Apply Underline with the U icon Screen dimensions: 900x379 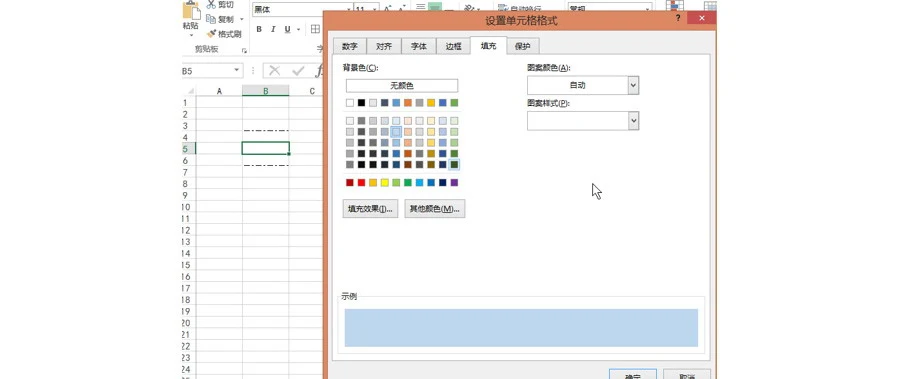pos(287,29)
